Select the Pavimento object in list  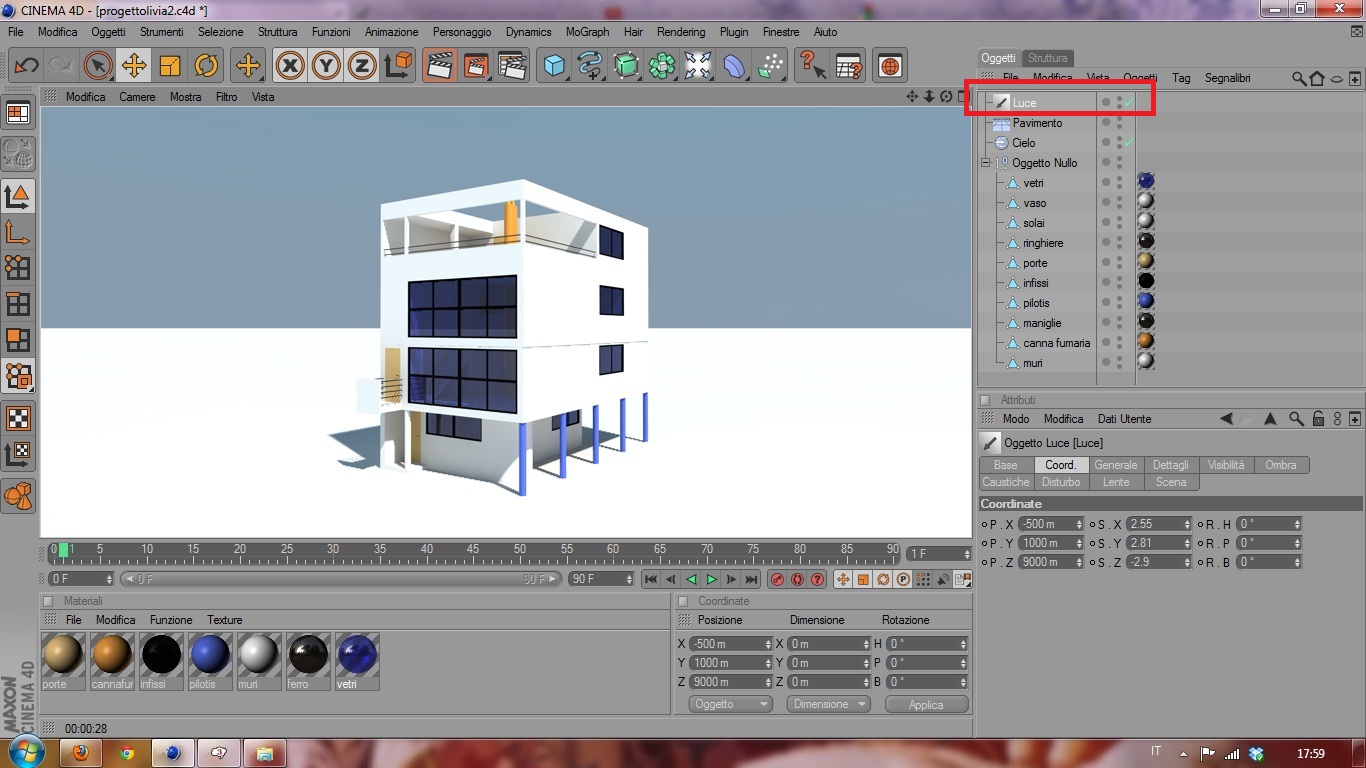pos(1037,123)
